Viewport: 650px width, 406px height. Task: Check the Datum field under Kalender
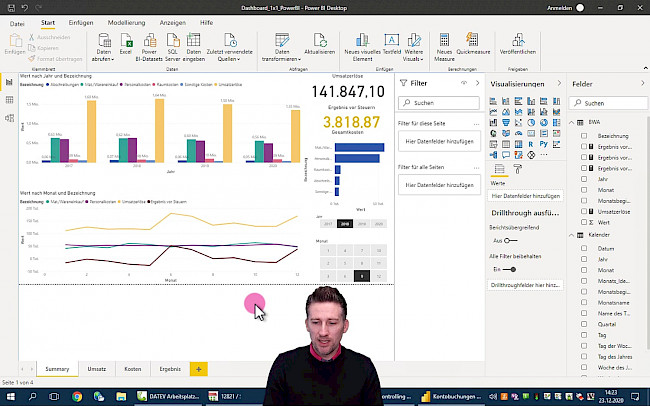click(585, 248)
